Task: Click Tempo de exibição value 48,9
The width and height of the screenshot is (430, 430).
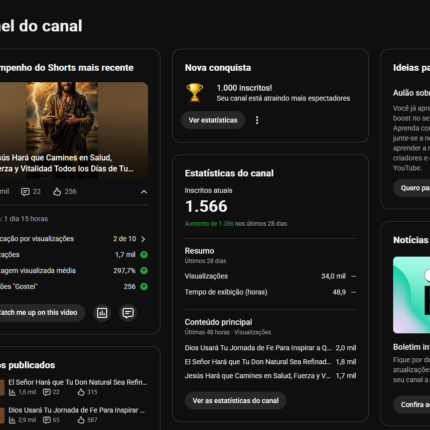Action: (x=339, y=292)
